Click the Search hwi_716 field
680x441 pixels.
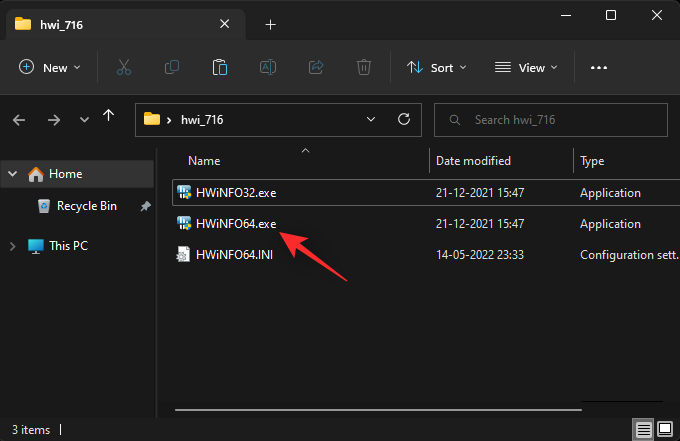coord(560,120)
